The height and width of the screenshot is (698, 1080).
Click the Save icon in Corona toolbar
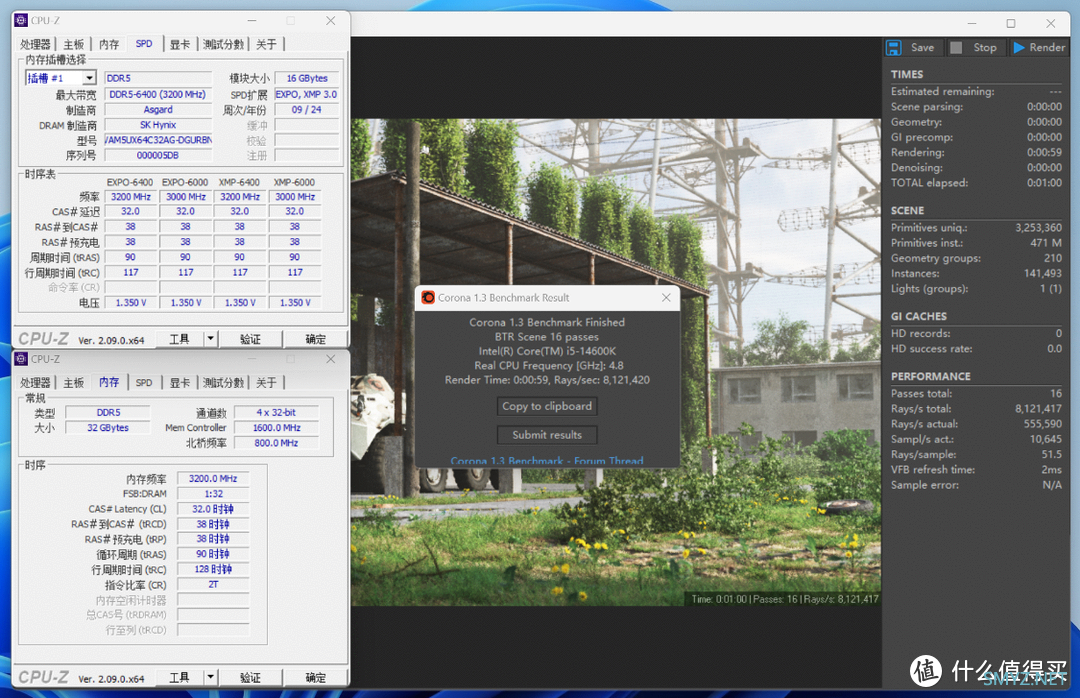[x=894, y=48]
